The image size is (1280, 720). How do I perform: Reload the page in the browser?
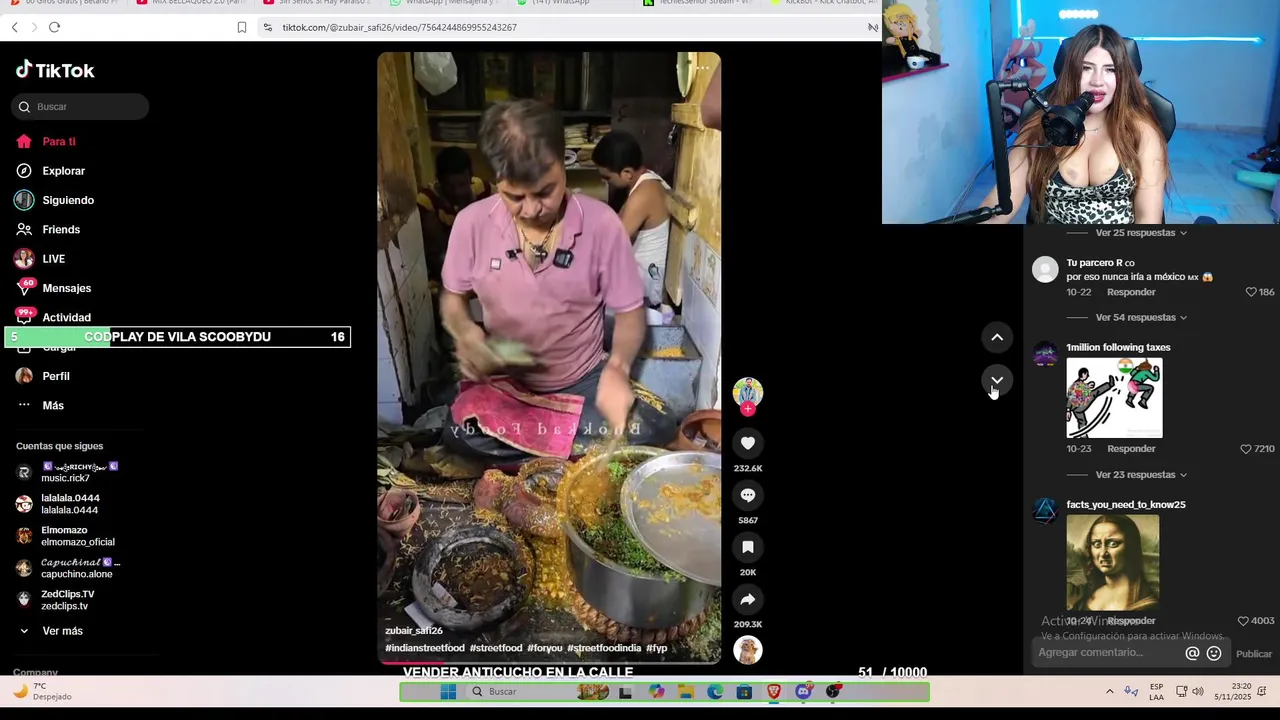54,27
